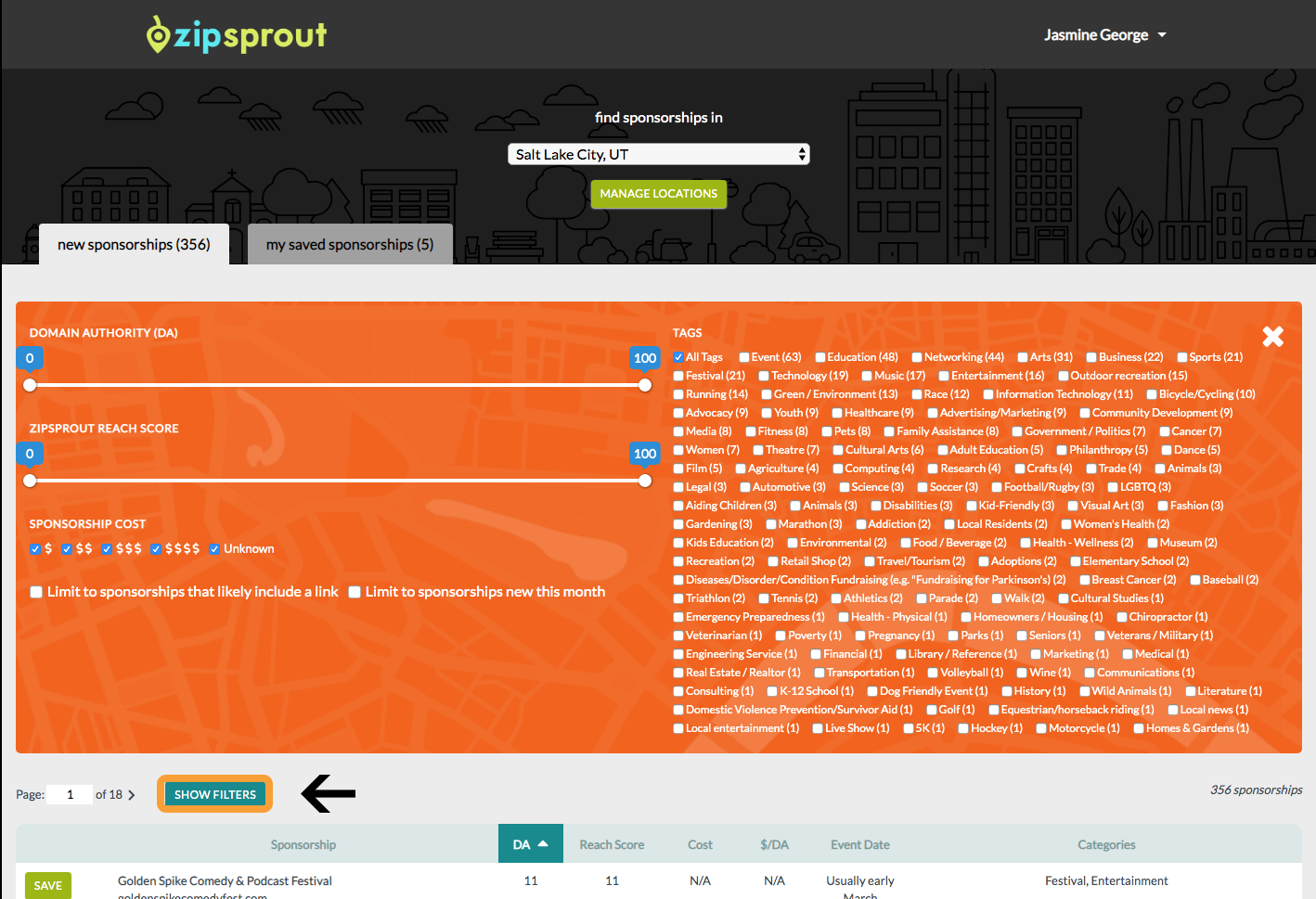Uncheck the $ cost checkbox
The height and width of the screenshot is (899, 1316).
coord(35,549)
